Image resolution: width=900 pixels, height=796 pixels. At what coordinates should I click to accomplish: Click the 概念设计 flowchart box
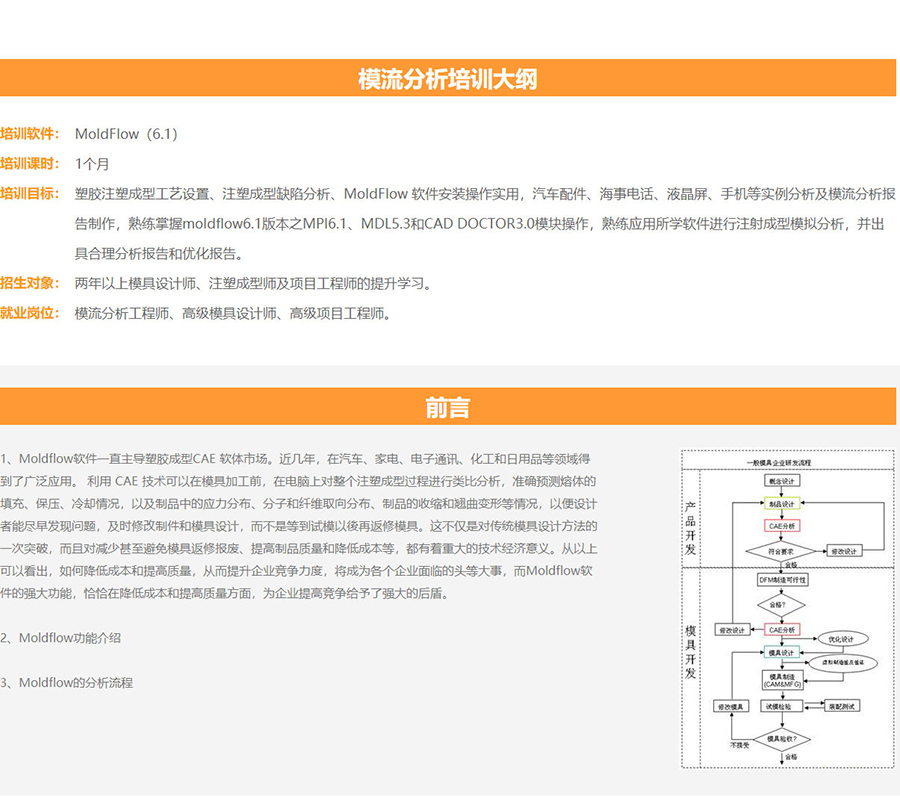[782, 481]
